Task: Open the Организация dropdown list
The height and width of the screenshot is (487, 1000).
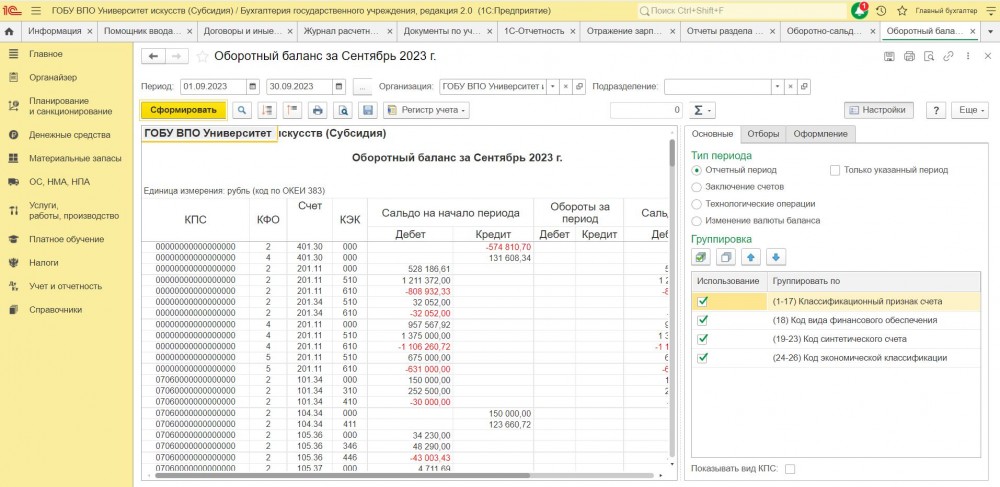Action: (x=551, y=86)
